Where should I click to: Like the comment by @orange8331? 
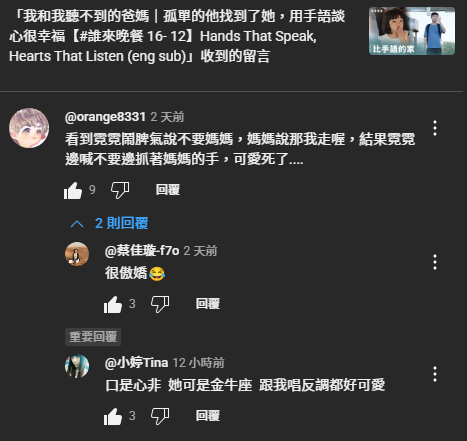point(73,191)
